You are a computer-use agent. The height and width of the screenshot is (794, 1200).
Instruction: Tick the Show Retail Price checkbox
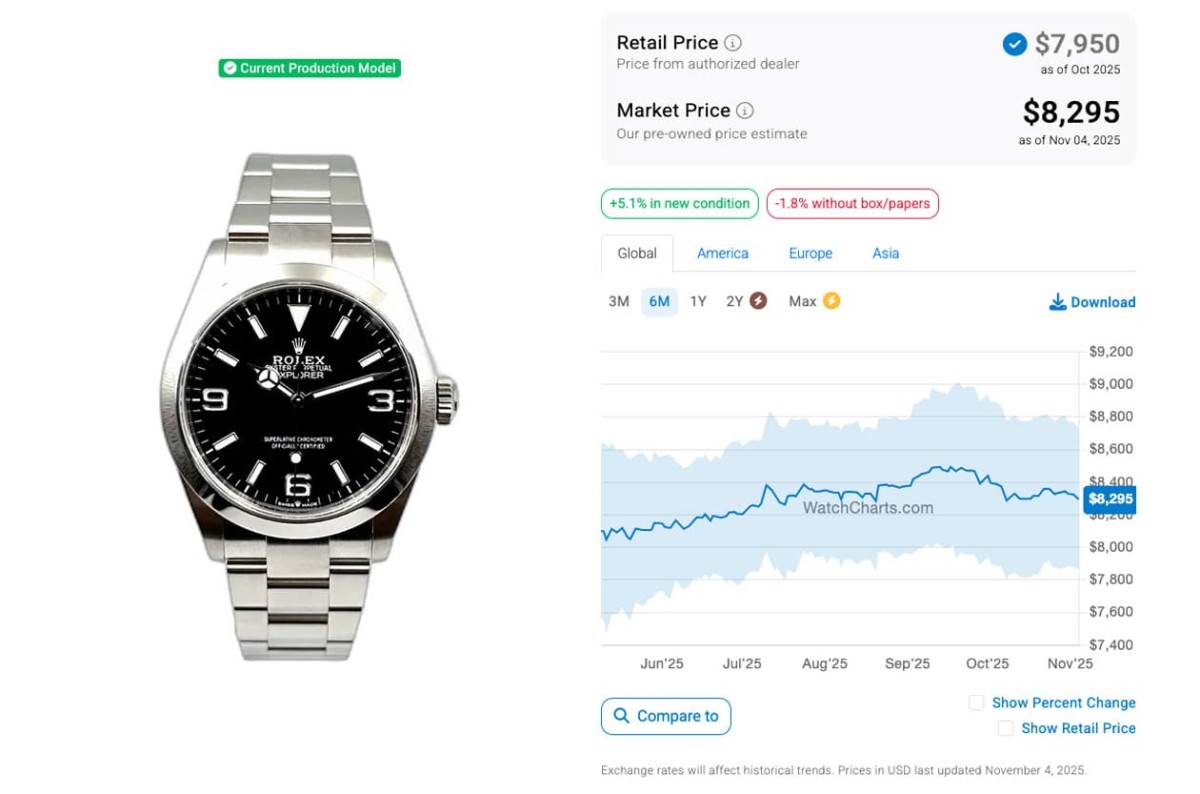(1006, 728)
